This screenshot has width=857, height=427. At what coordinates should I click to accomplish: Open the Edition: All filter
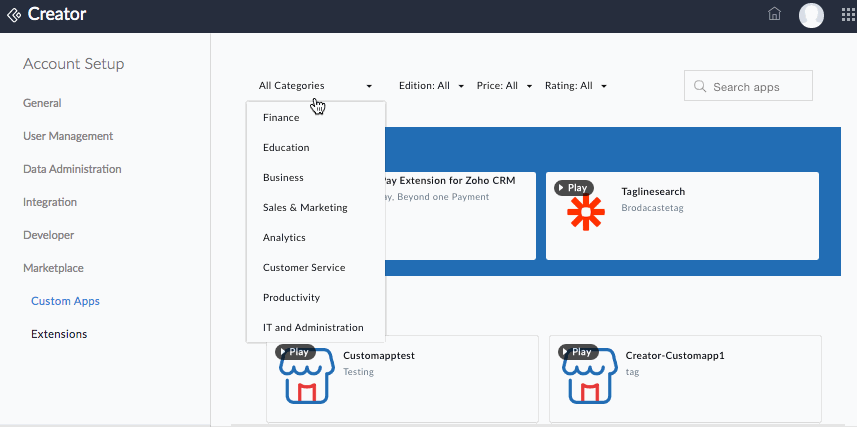(x=431, y=86)
